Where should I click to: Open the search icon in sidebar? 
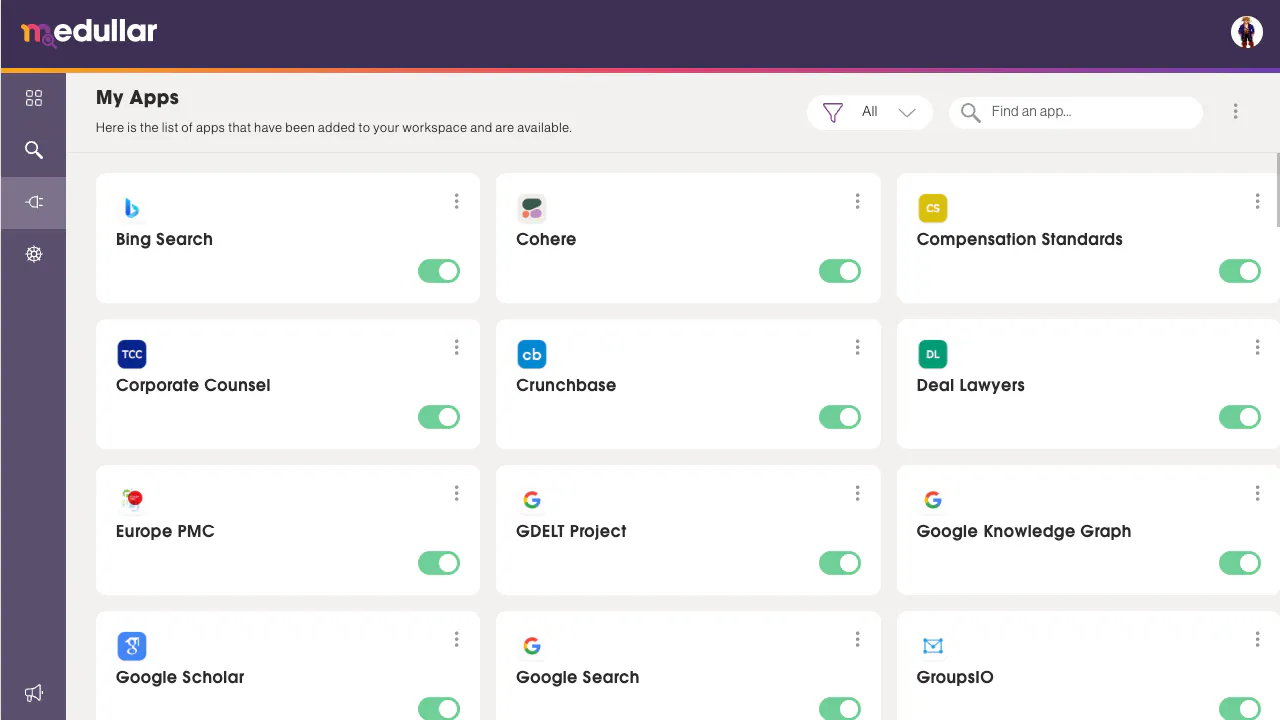(34, 150)
